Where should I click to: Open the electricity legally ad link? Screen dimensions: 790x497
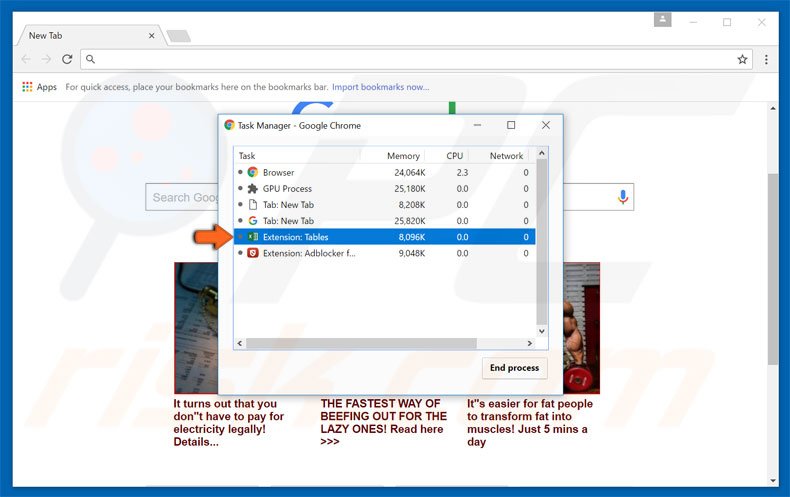[229, 422]
